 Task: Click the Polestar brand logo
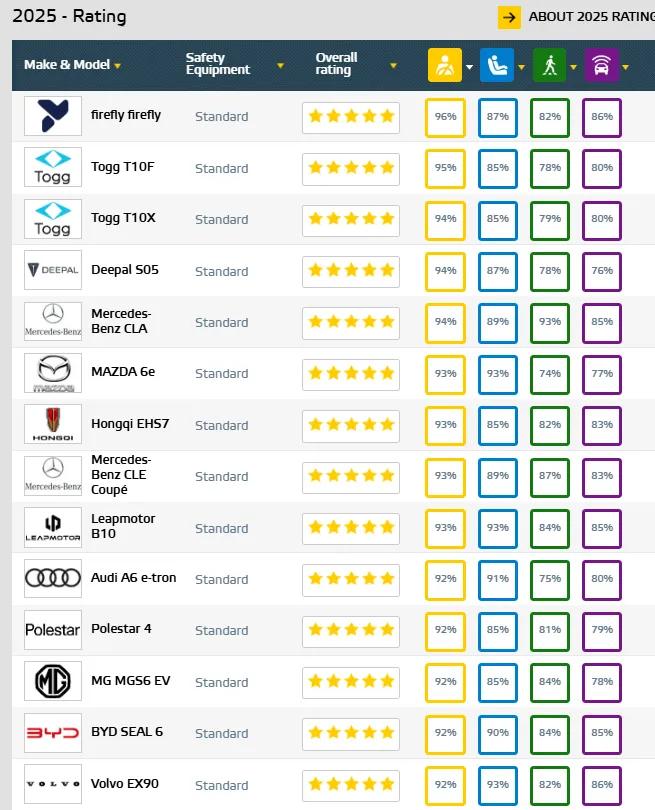pyautogui.click(x=53, y=630)
